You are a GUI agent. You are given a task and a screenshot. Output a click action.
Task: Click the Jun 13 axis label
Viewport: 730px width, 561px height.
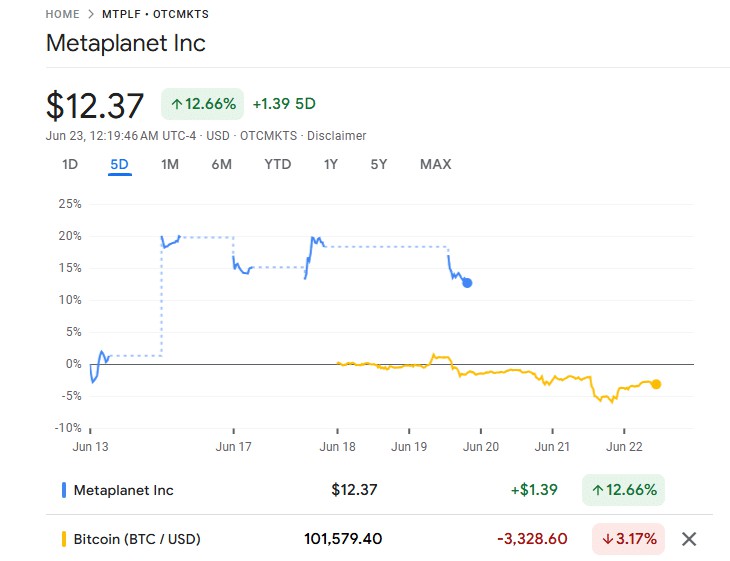[x=90, y=447]
